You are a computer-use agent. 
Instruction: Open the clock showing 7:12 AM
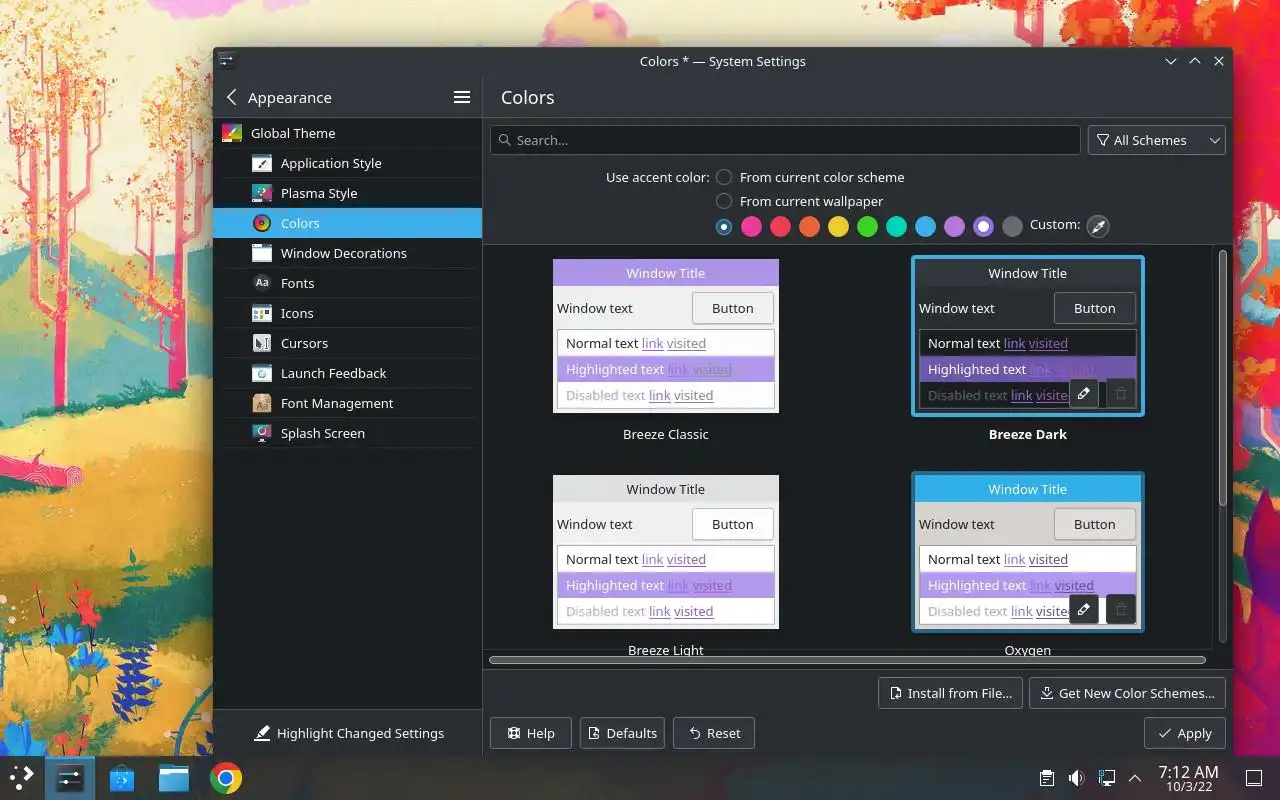click(1188, 778)
